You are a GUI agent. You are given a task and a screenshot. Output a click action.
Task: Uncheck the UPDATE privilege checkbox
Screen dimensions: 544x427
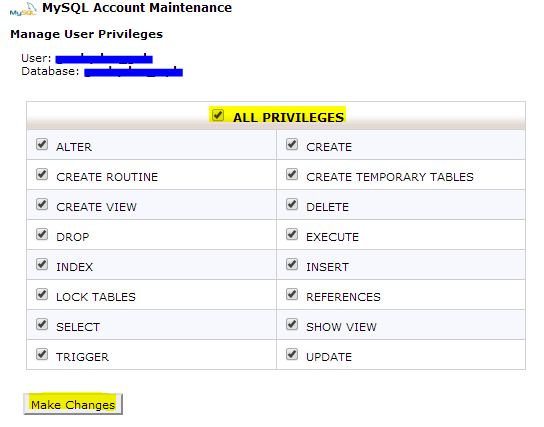point(292,354)
